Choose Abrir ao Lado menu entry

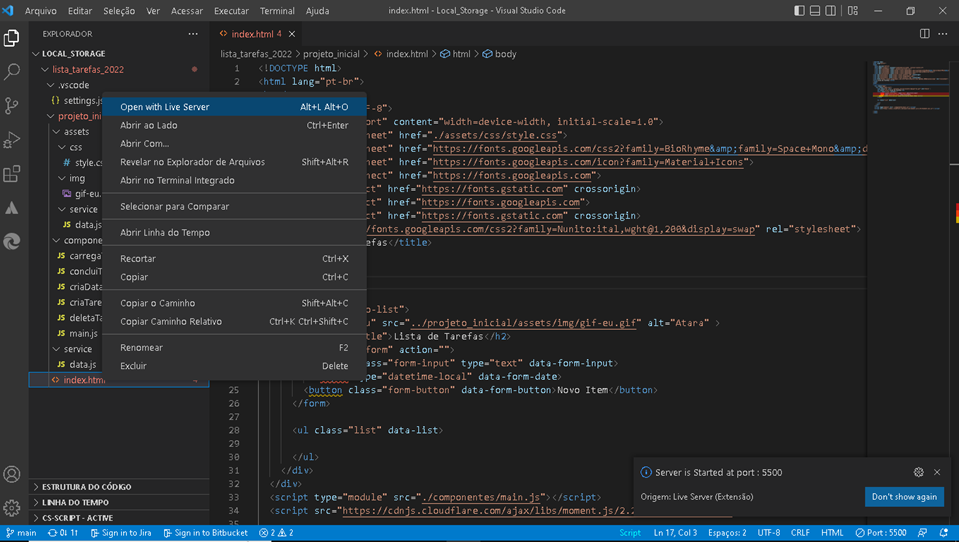pyautogui.click(x=234, y=125)
